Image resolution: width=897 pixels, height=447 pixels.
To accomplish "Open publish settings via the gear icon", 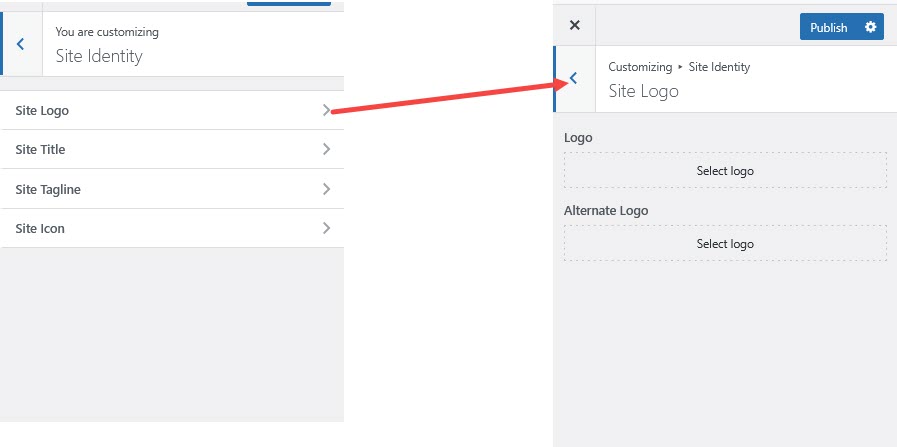I will pyautogui.click(x=870, y=27).
